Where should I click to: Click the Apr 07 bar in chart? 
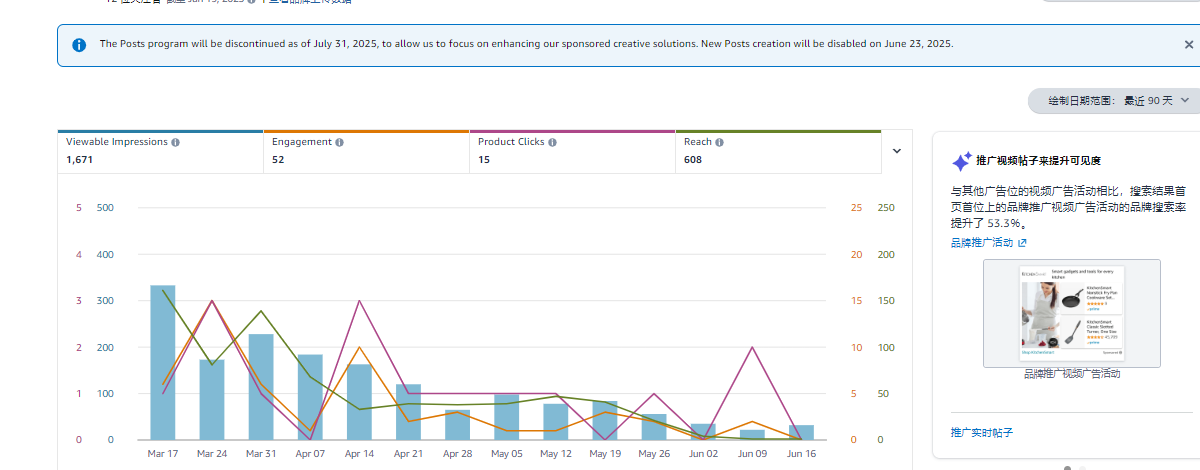pos(310,397)
